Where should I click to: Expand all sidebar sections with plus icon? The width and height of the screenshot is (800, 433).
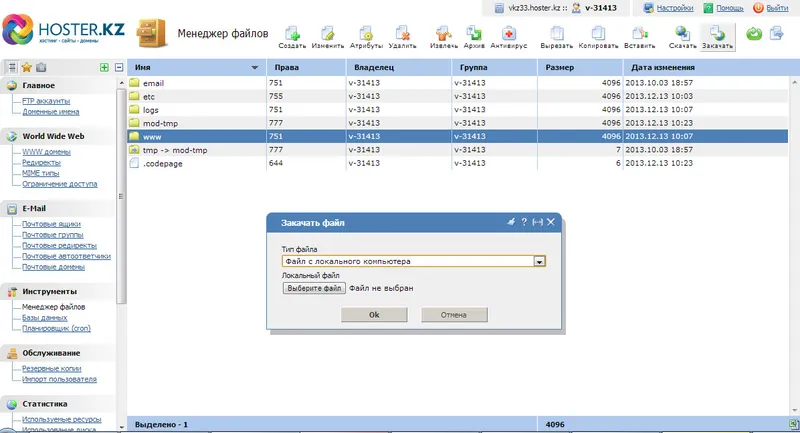tap(104, 67)
